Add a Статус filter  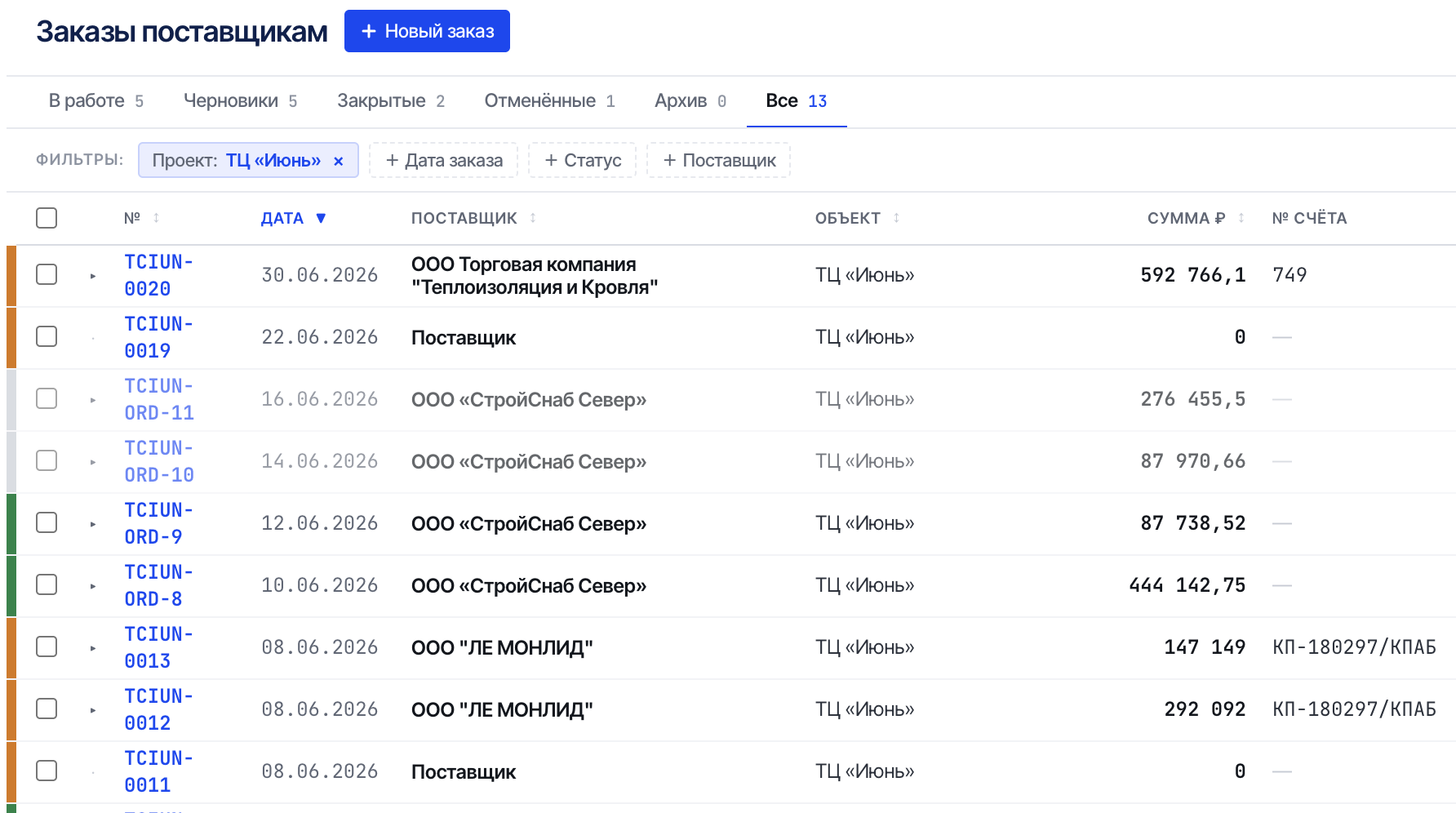click(x=583, y=161)
